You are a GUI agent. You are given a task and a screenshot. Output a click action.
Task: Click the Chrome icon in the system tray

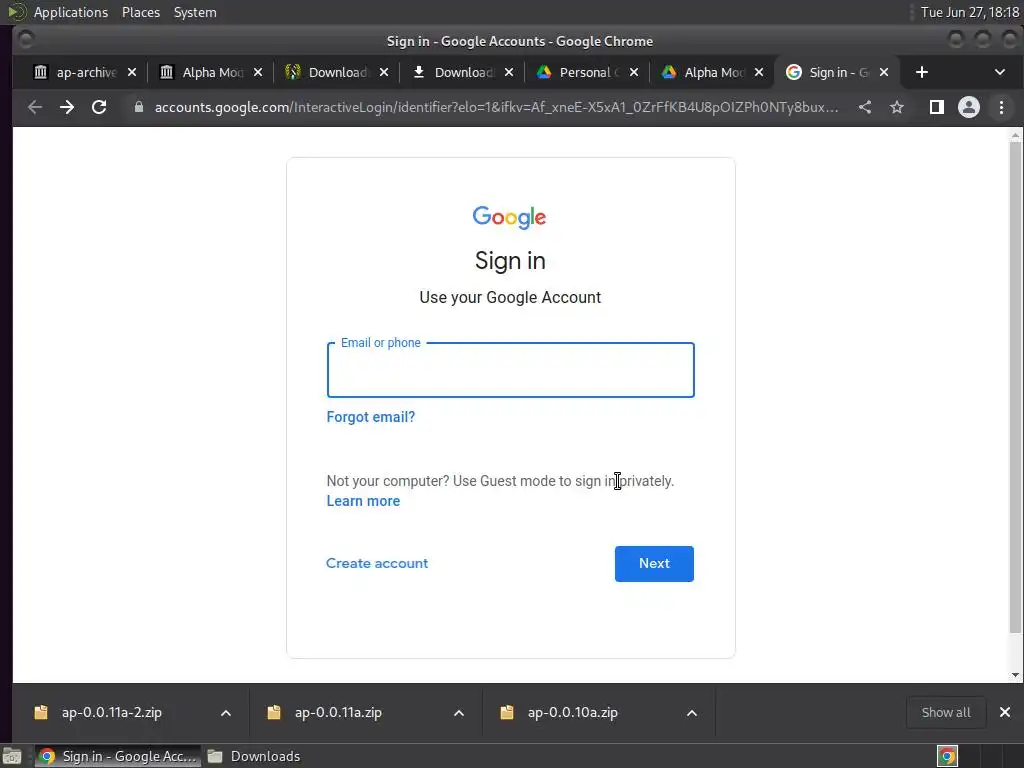pos(947,756)
